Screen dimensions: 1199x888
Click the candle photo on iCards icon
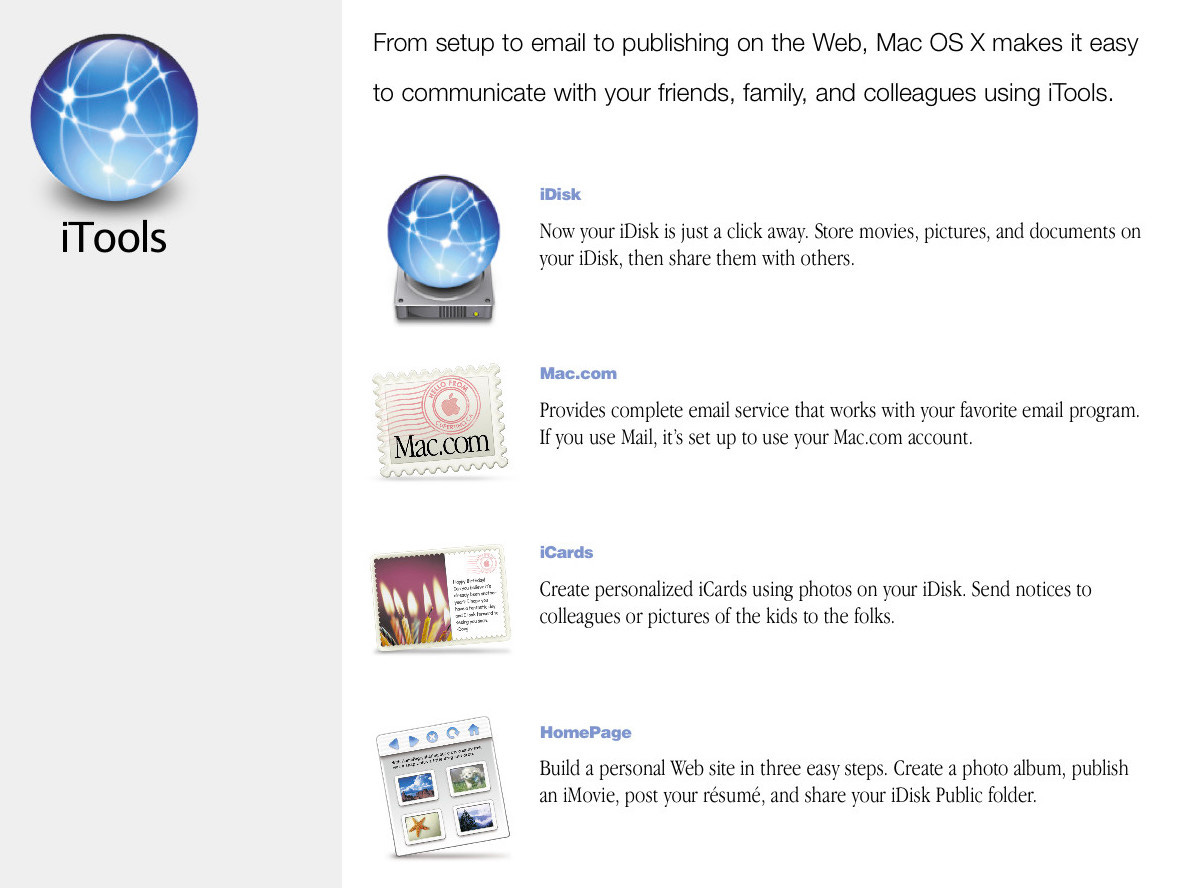click(x=413, y=601)
